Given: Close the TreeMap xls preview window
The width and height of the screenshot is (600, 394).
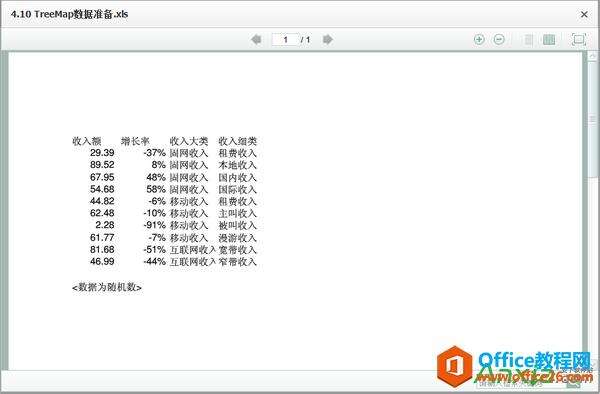Looking at the screenshot, I should coord(584,15).
